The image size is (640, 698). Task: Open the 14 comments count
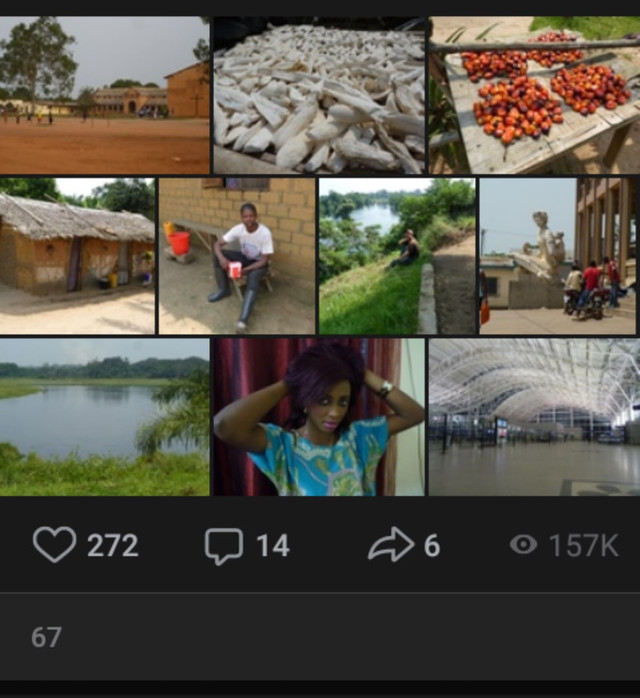tap(272, 546)
